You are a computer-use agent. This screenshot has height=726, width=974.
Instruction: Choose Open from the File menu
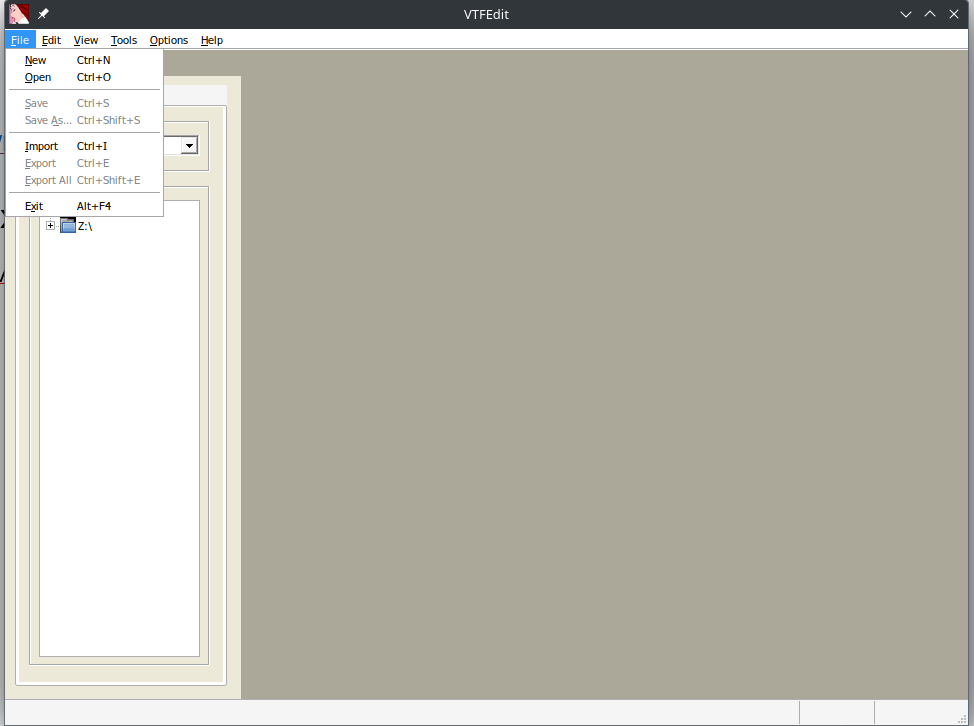(38, 77)
